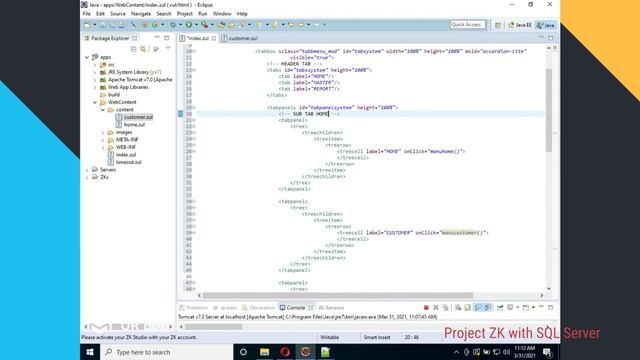The width and height of the screenshot is (640, 360).
Task: Minimize the Package Explorer view
Action: click(157, 38)
